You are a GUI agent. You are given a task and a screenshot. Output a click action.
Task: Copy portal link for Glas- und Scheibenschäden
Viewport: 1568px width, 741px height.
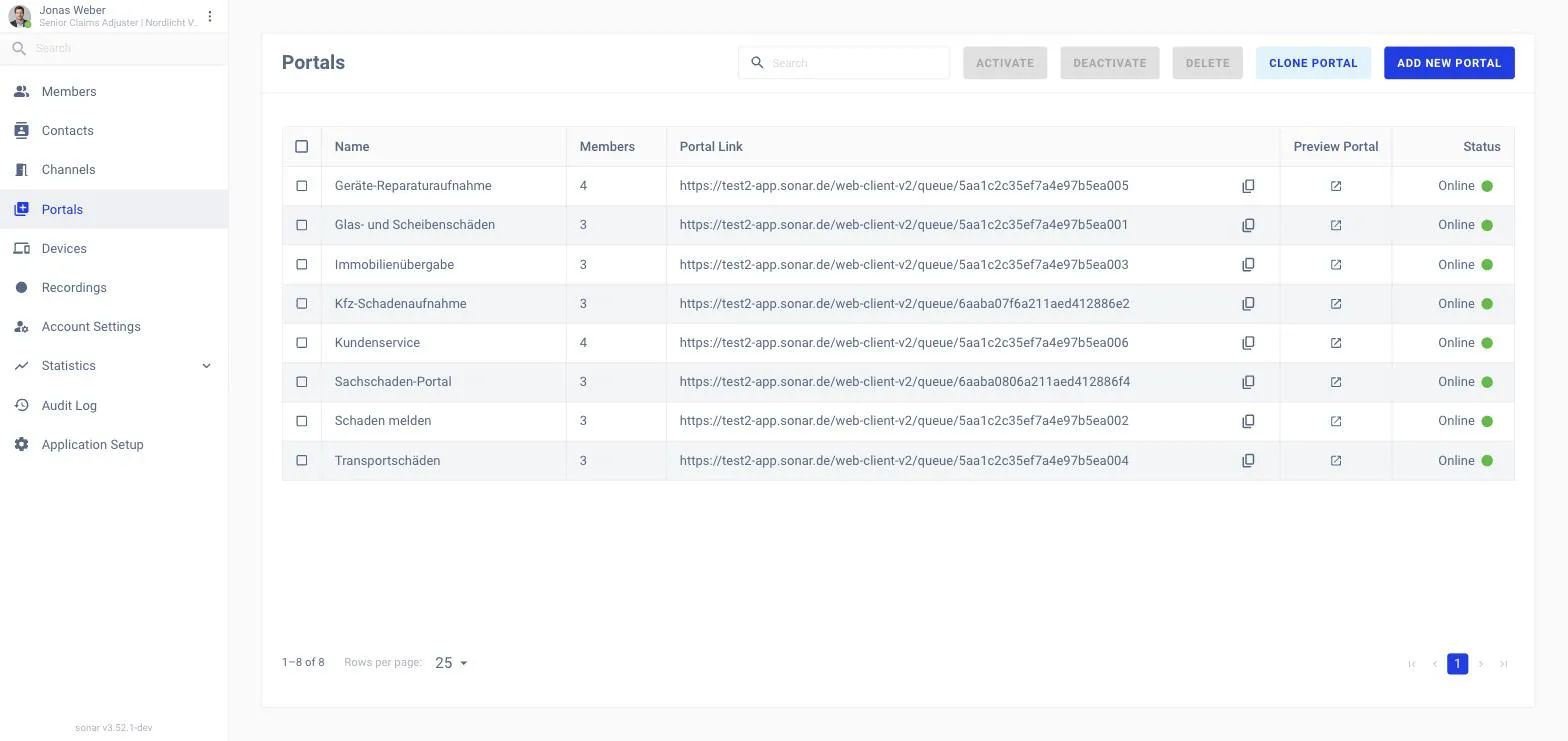click(1248, 225)
